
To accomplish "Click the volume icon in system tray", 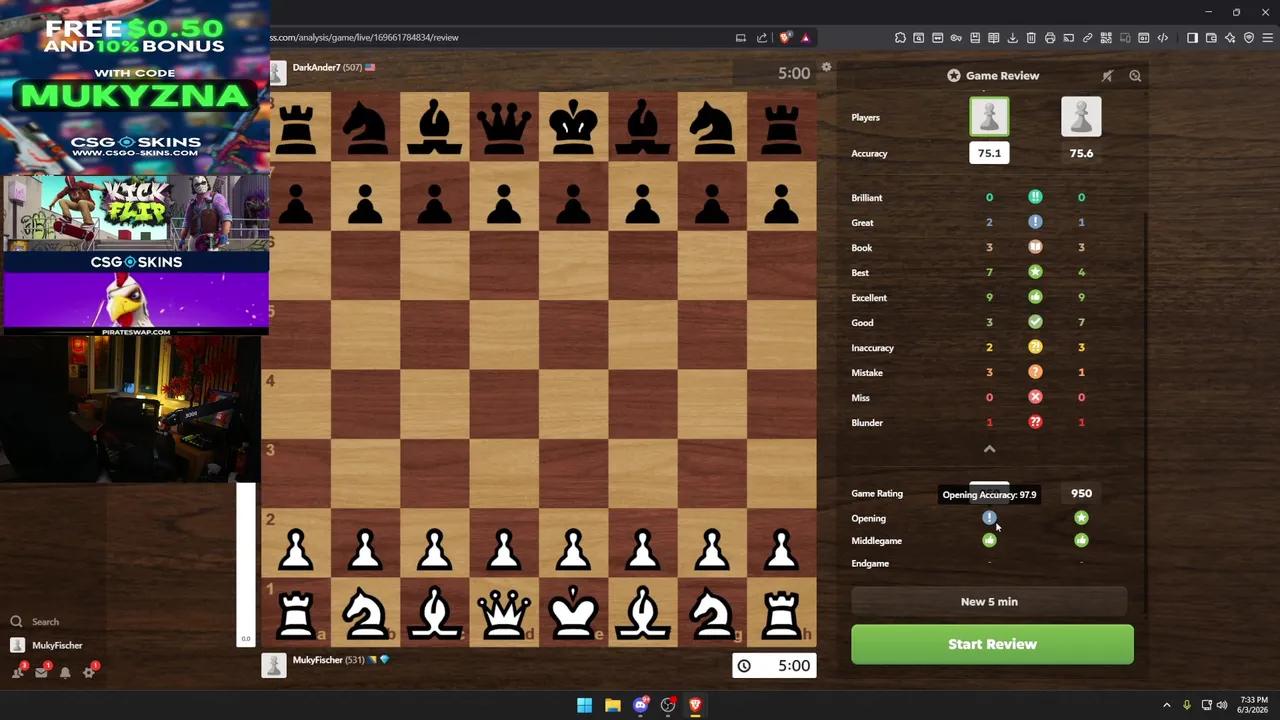I will (1222, 705).
